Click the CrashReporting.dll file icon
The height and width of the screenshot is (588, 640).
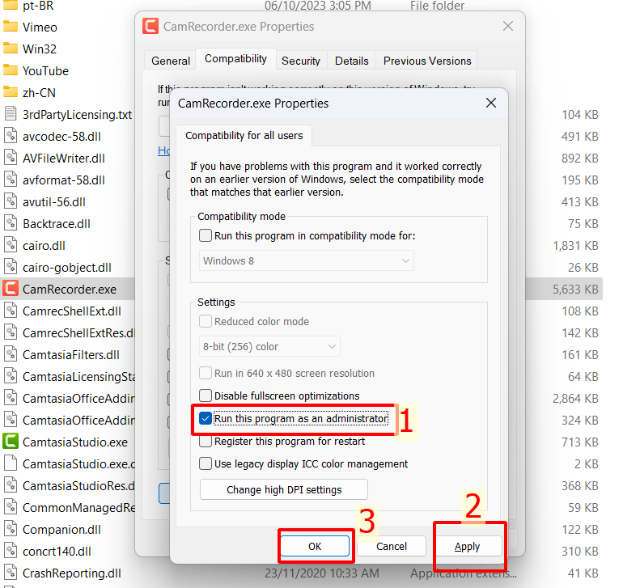click(x=10, y=572)
